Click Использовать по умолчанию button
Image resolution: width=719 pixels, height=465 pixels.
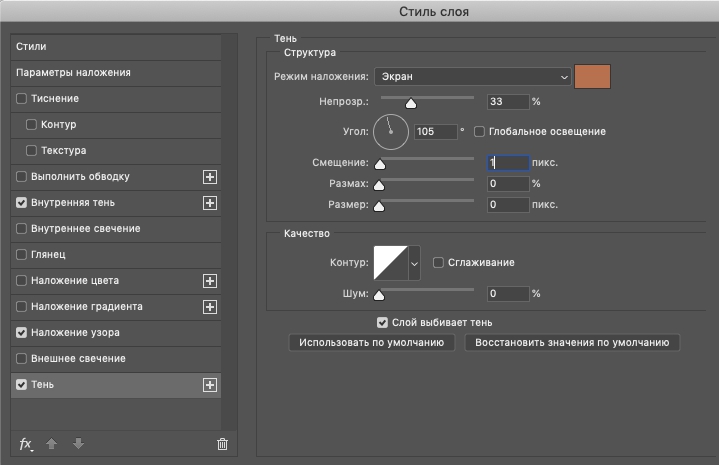[x=371, y=343]
